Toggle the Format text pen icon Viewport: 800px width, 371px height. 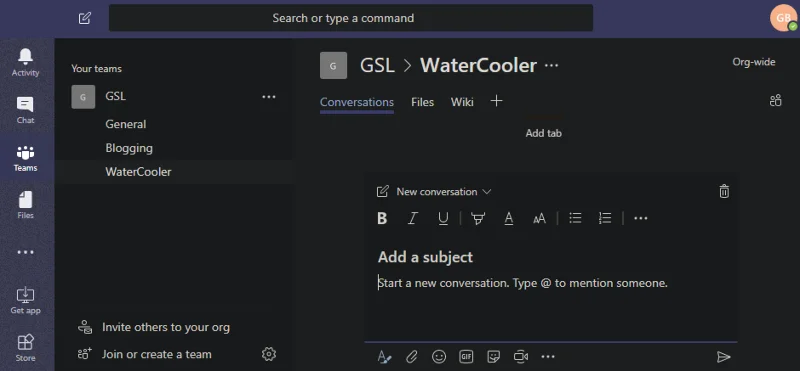point(384,357)
